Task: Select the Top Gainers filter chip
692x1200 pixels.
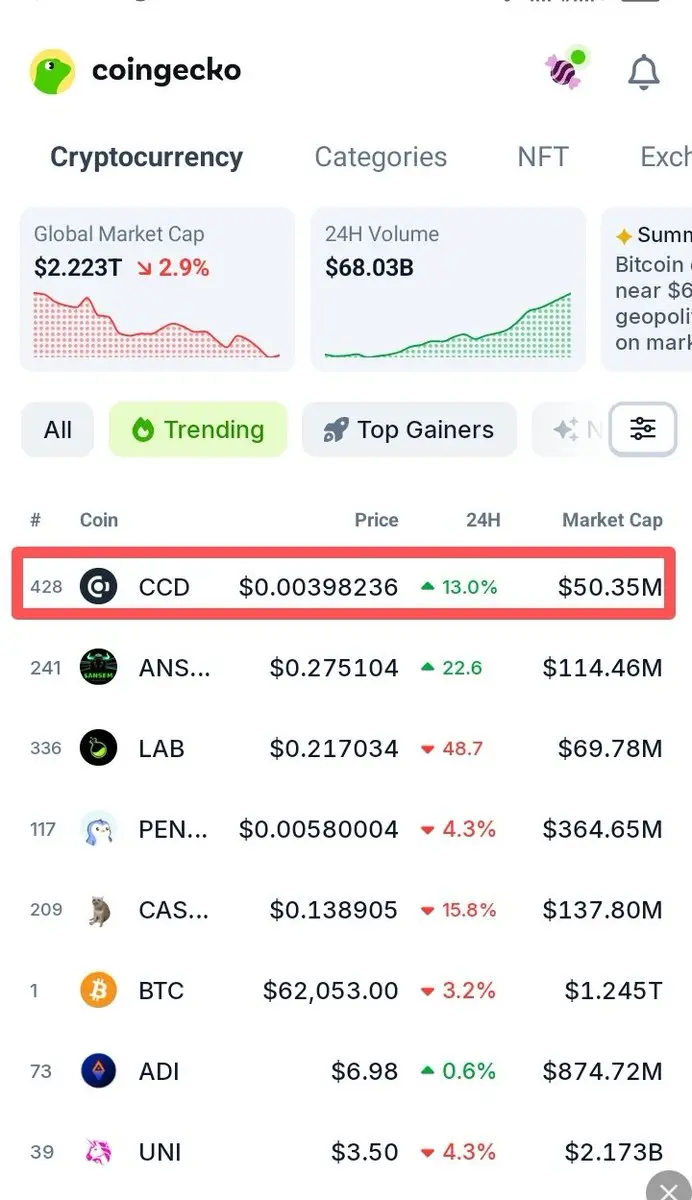Action: click(x=409, y=430)
